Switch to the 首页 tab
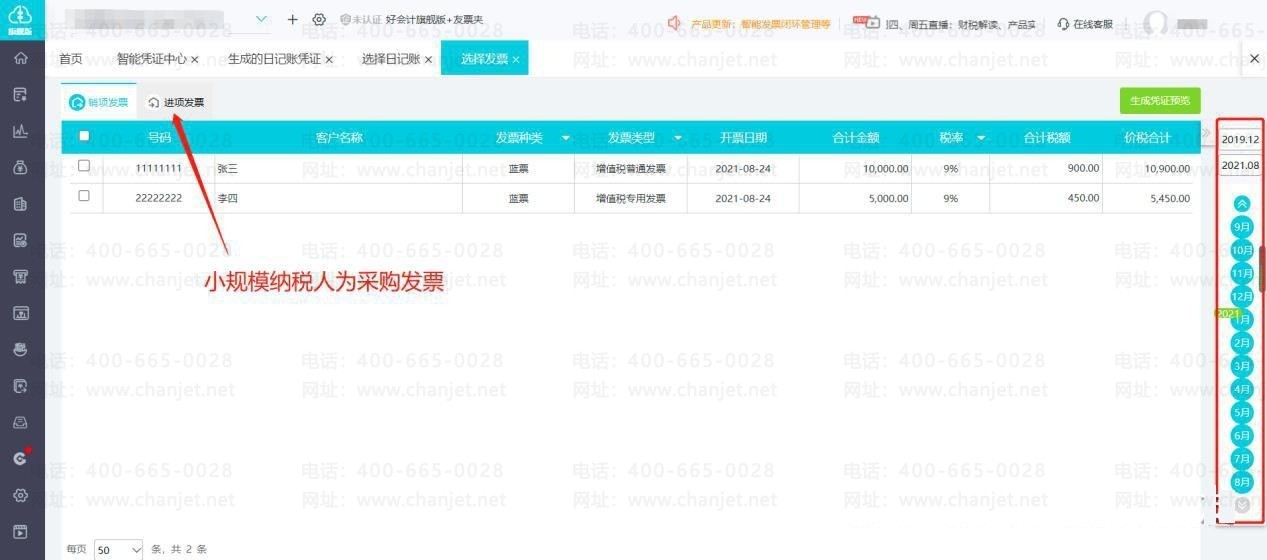Screen dimensions: 1267x560 [x=71, y=59]
